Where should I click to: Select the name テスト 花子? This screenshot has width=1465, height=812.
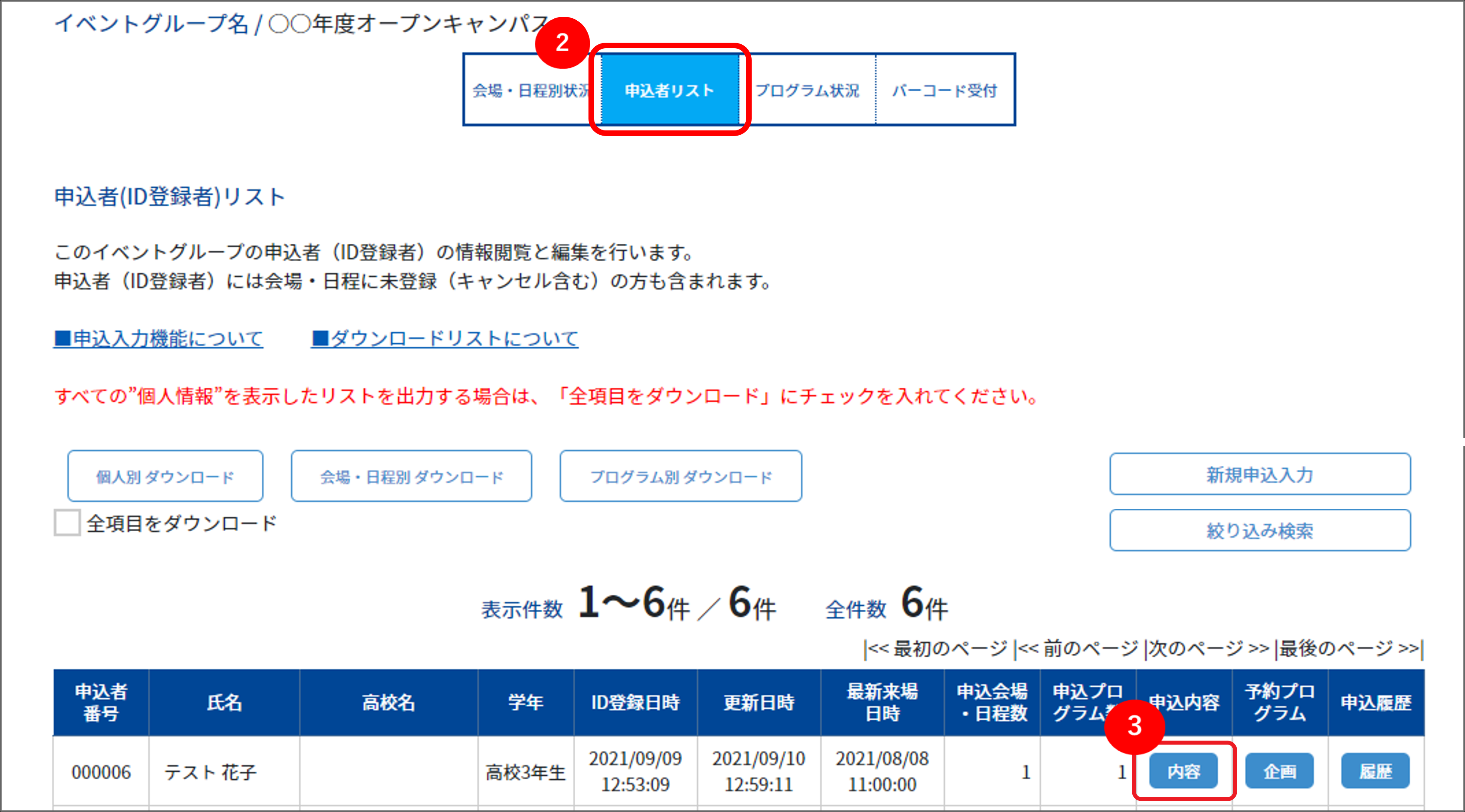click(210, 772)
